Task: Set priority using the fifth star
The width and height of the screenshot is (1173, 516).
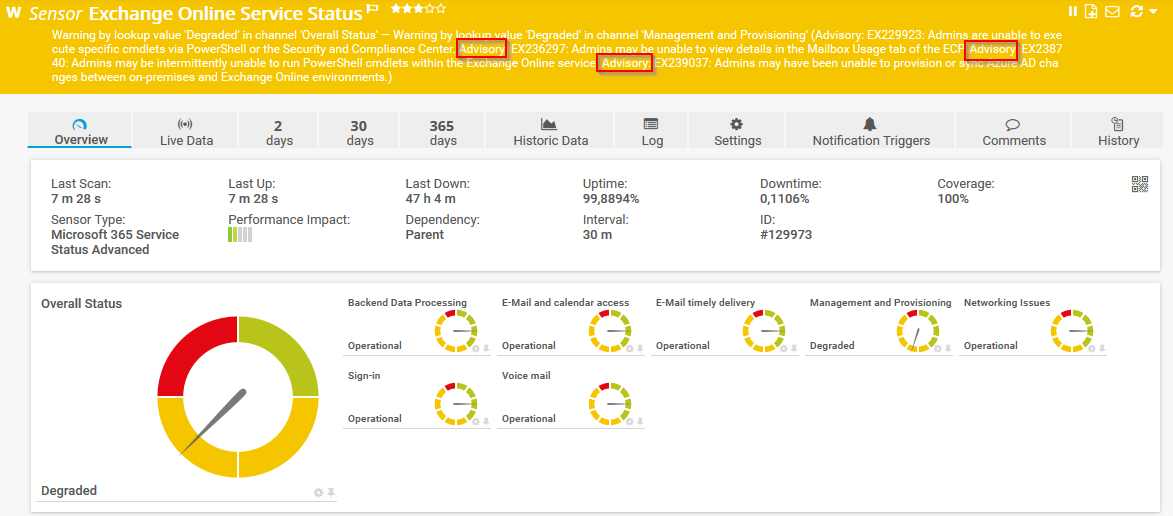Action: 442,9
